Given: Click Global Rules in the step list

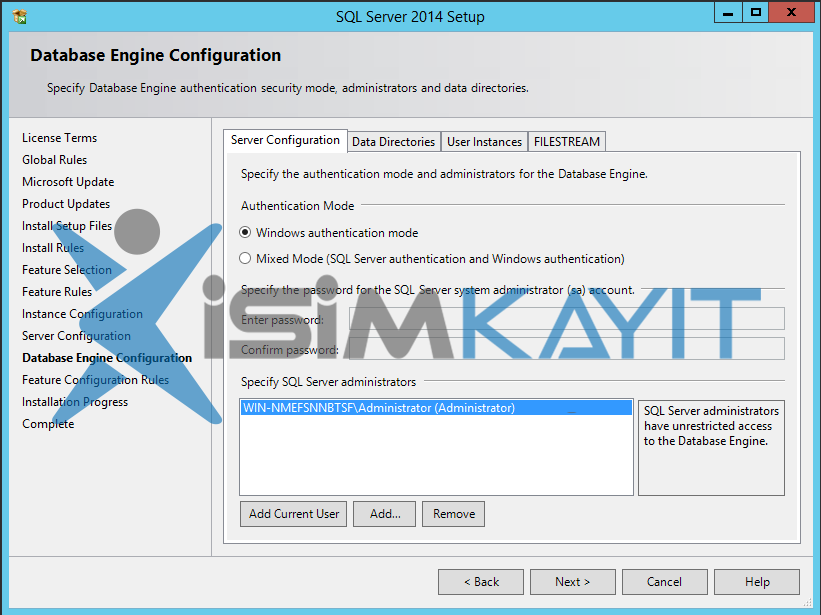Looking at the screenshot, I should [x=54, y=160].
